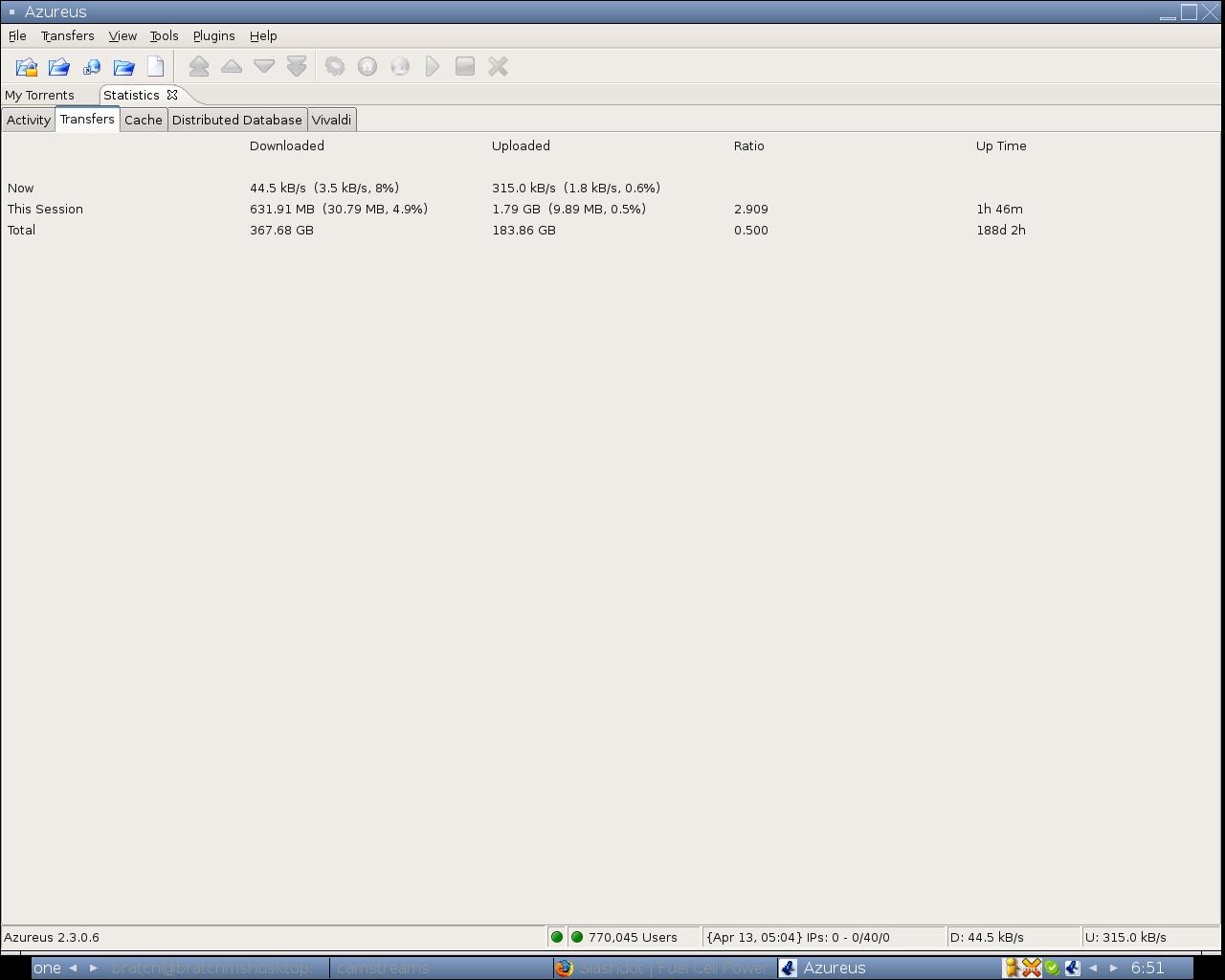Click the round globe publish toolbar icon

point(400,67)
